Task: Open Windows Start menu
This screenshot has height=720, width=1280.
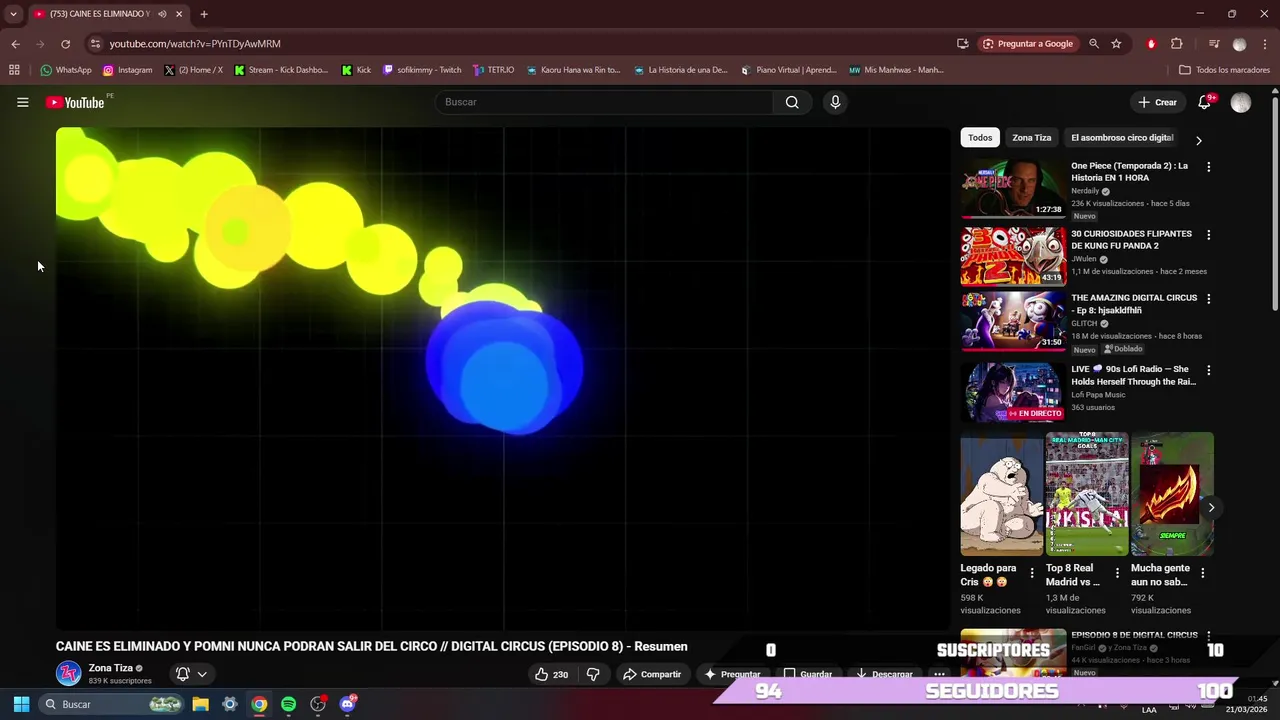Action: pos(21,704)
